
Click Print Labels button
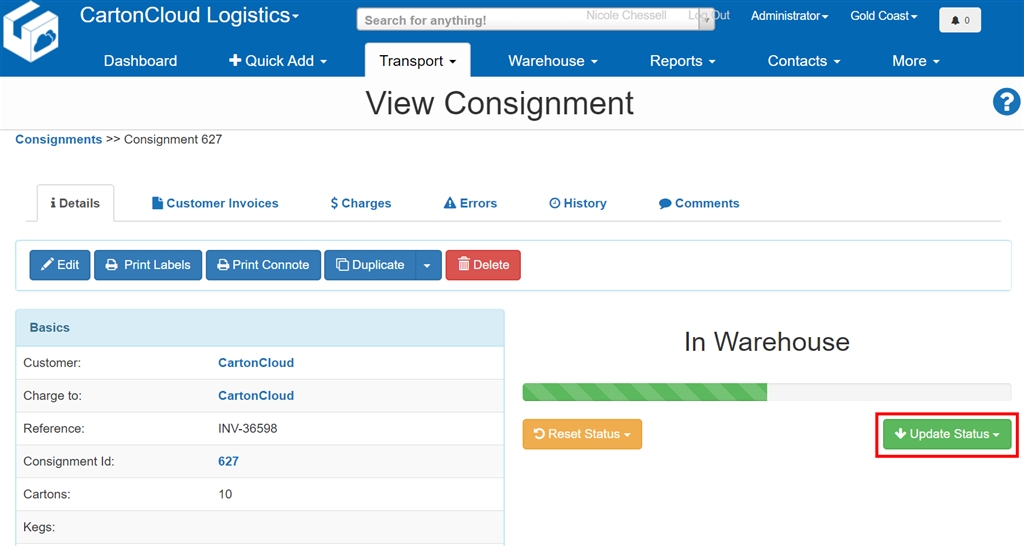point(148,265)
